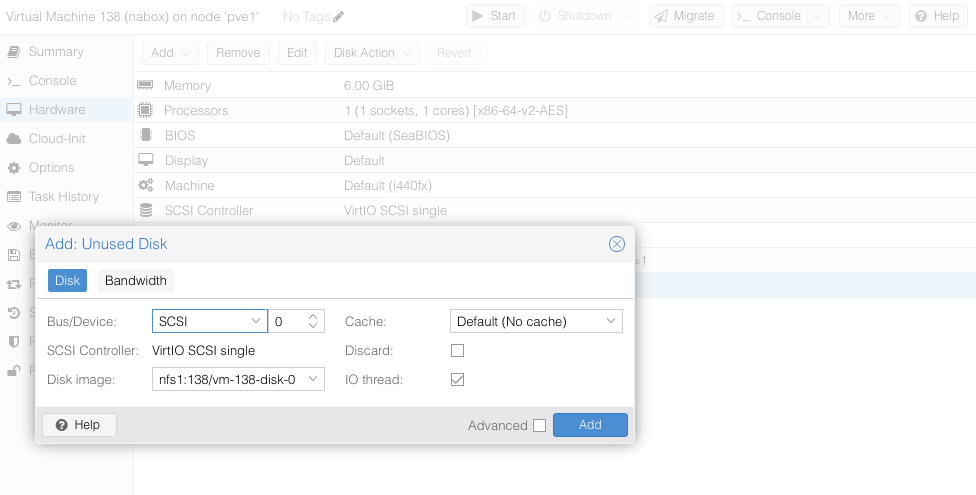Enable the Advanced checkbox
The image size is (976, 495).
540,425
